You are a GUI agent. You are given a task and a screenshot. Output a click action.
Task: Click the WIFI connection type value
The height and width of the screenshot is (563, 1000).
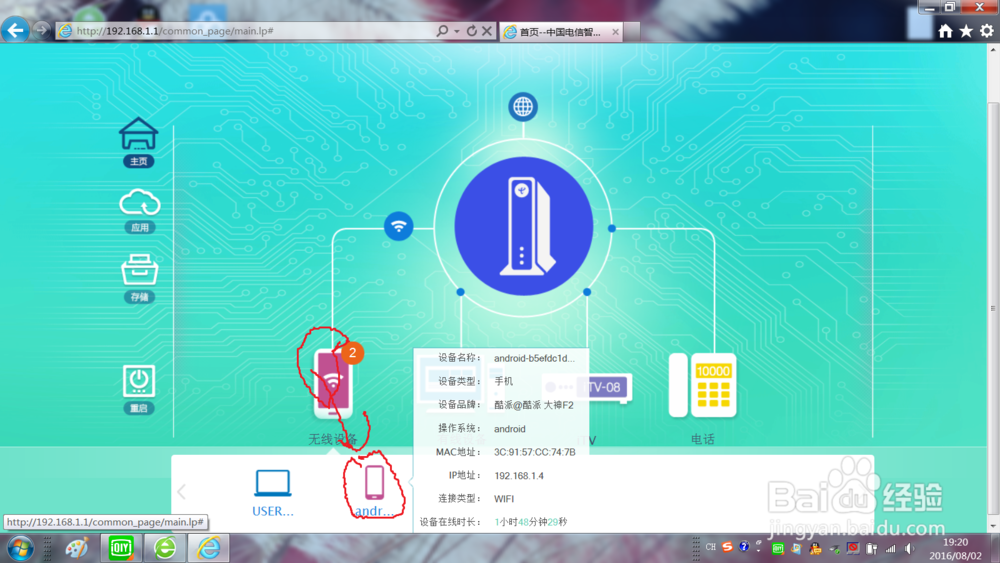(x=504, y=499)
